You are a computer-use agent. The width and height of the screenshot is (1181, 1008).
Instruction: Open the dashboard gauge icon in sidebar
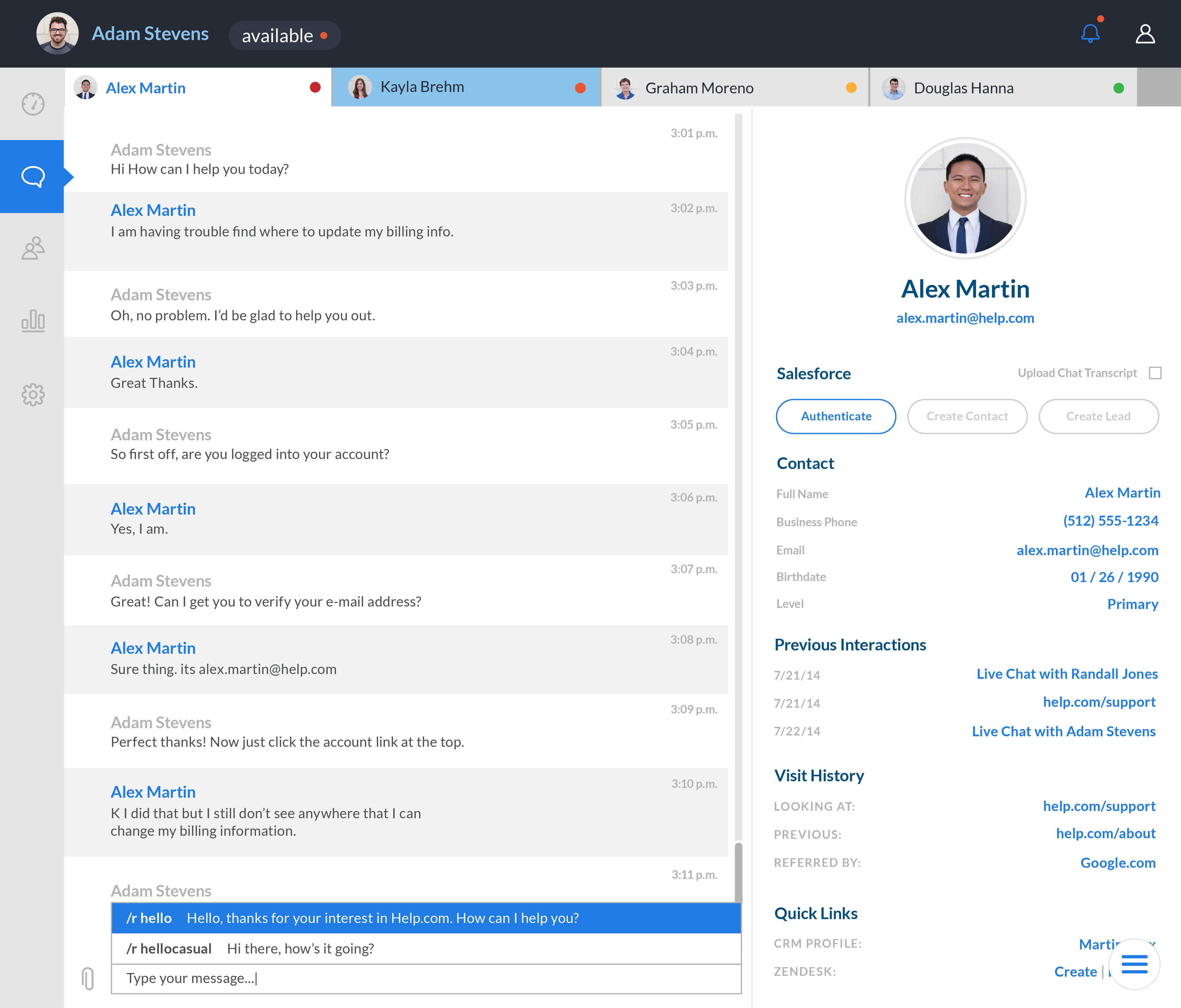click(33, 104)
